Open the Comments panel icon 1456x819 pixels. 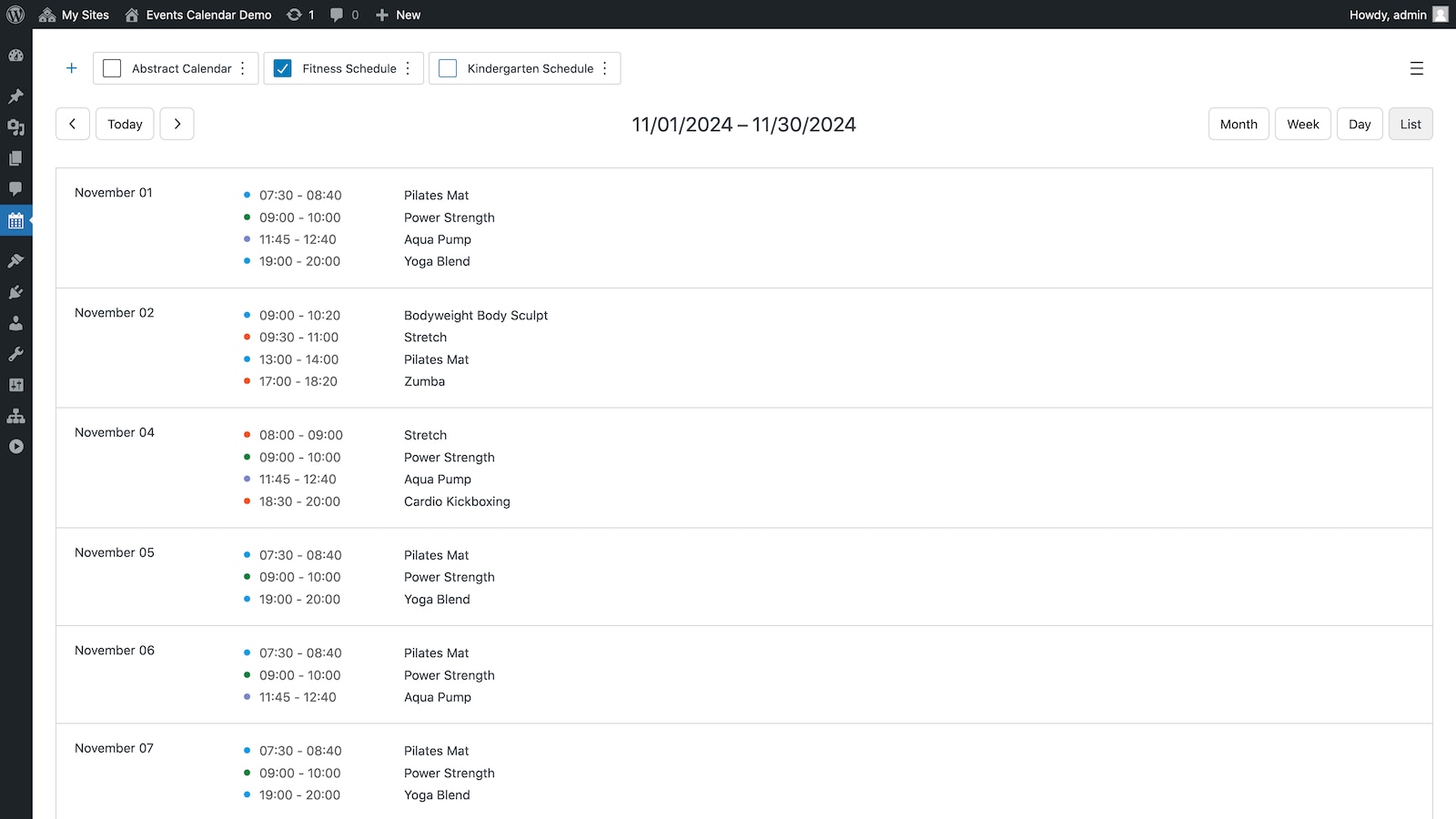15,189
